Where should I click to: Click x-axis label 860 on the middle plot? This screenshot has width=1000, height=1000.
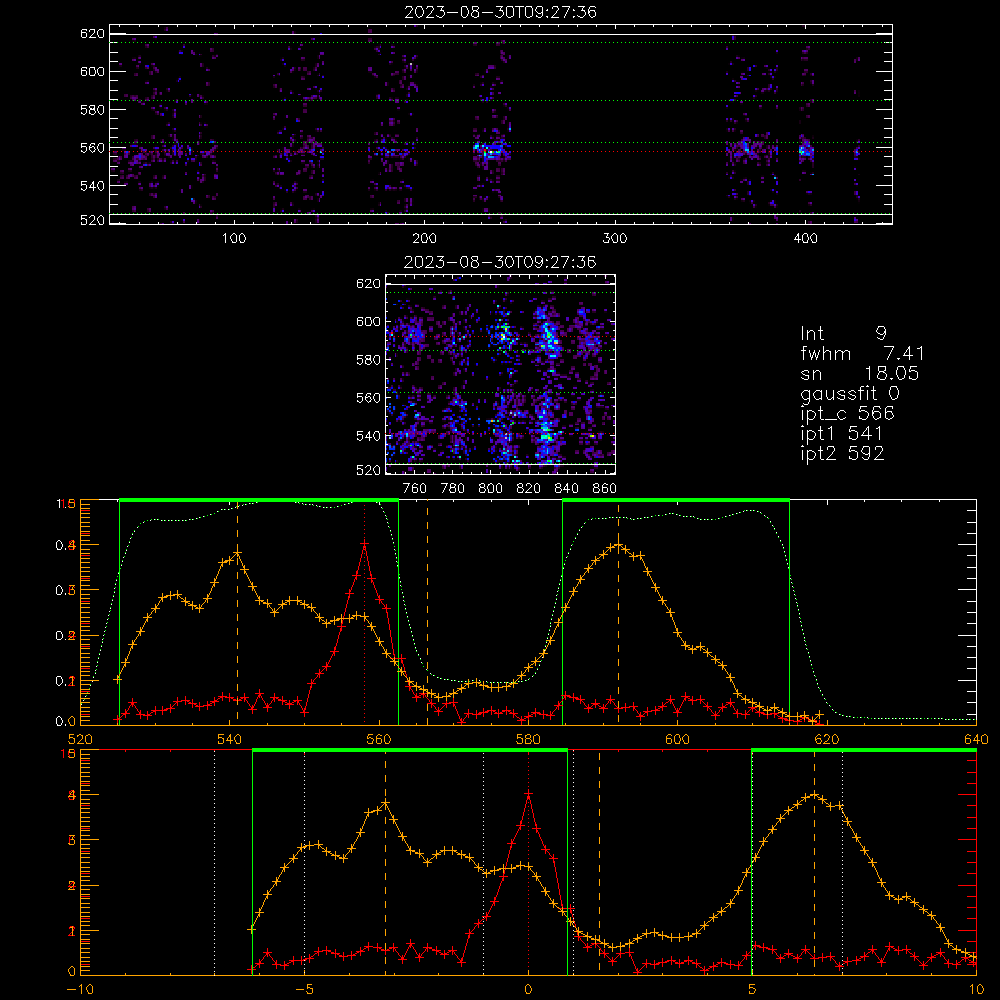(604, 489)
